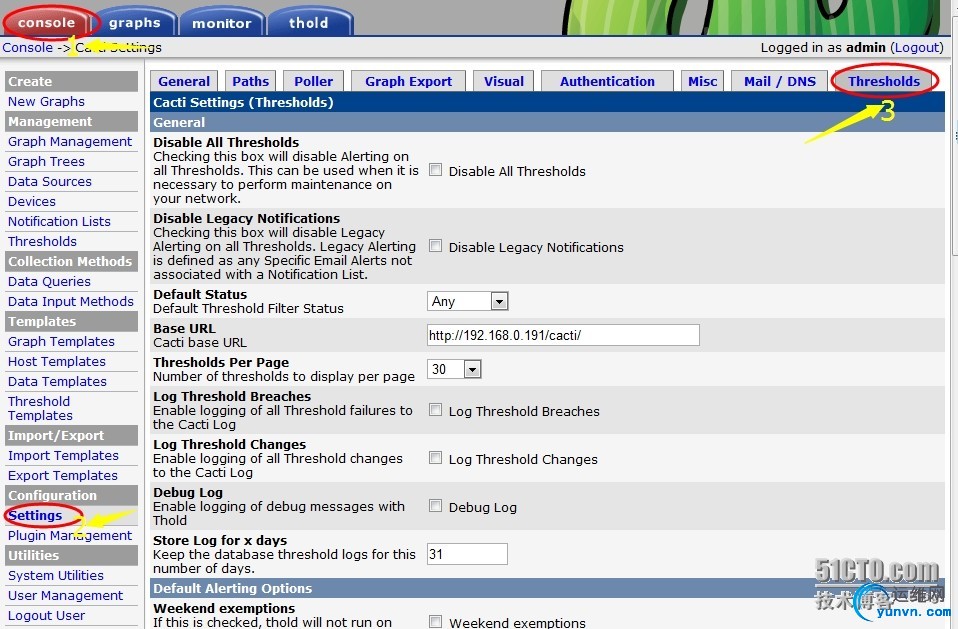Open Data Queries in sidebar
The width and height of the screenshot is (958, 629).
(x=49, y=282)
